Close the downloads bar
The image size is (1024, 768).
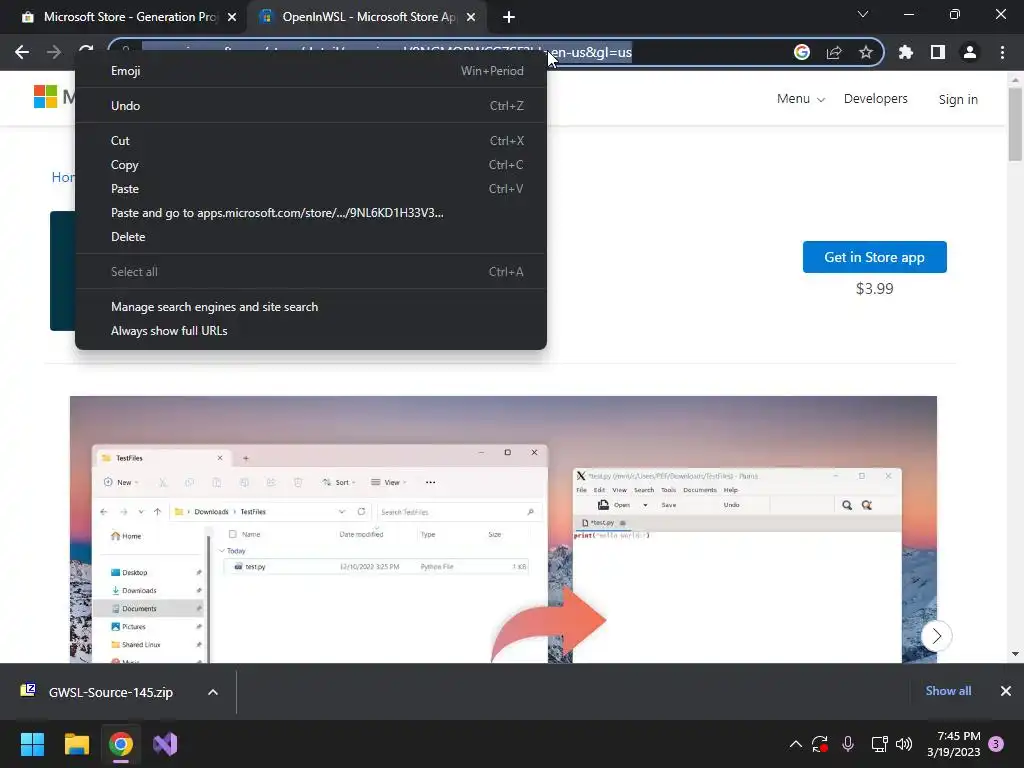pos(1006,691)
